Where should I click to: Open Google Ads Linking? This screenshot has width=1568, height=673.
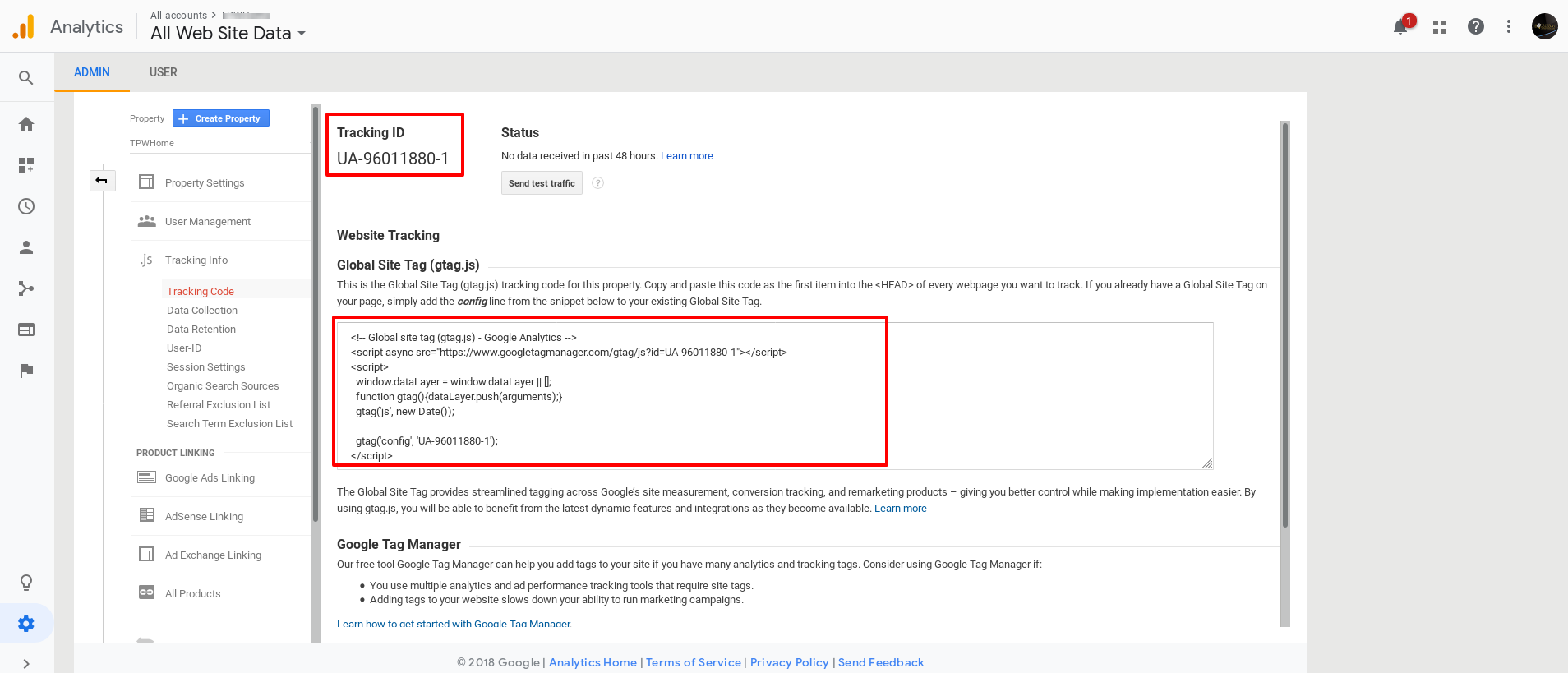(x=210, y=477)
